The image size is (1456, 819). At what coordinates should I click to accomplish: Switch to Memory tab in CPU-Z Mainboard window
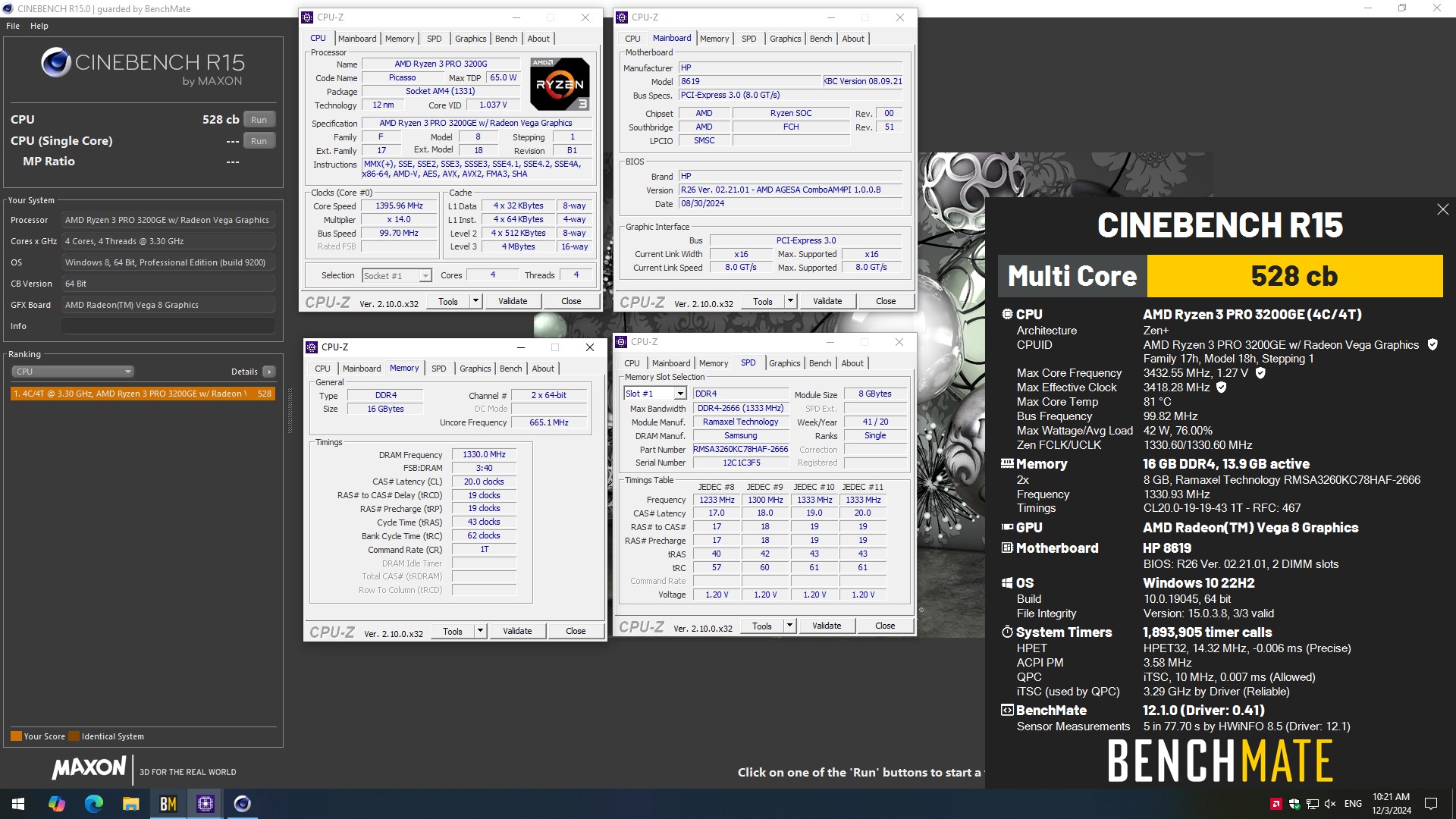point(714,39)
